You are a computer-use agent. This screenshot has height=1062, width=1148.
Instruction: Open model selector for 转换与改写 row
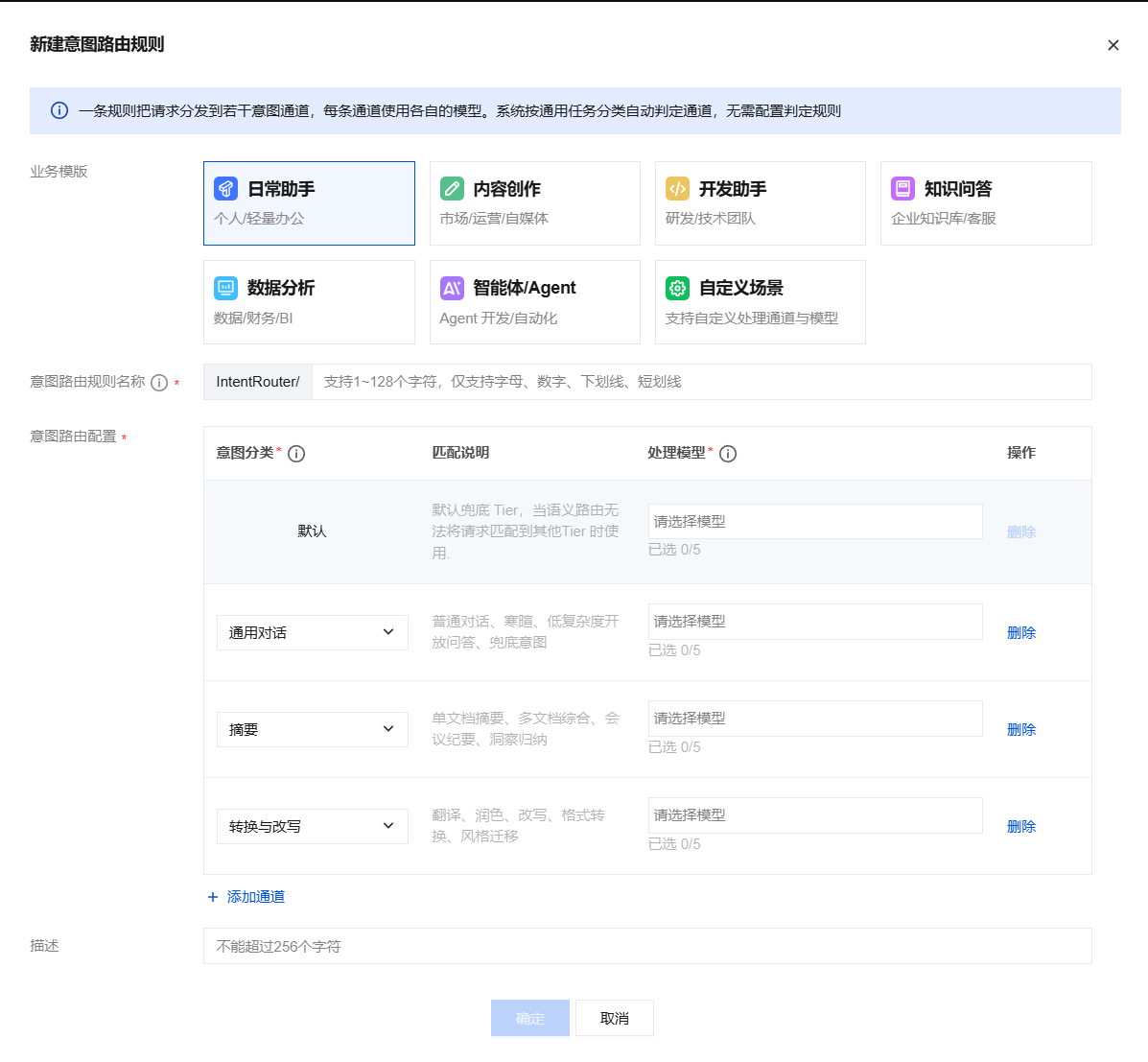click(x=815, y=815)
